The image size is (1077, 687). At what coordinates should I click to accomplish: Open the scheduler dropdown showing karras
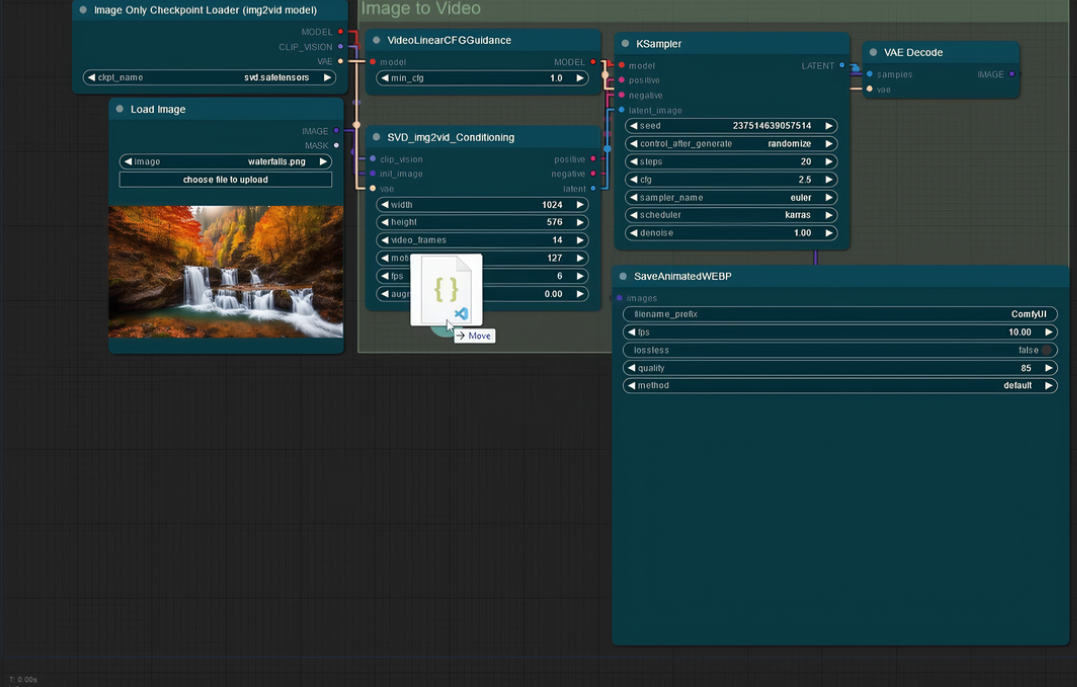pos(730,215)
